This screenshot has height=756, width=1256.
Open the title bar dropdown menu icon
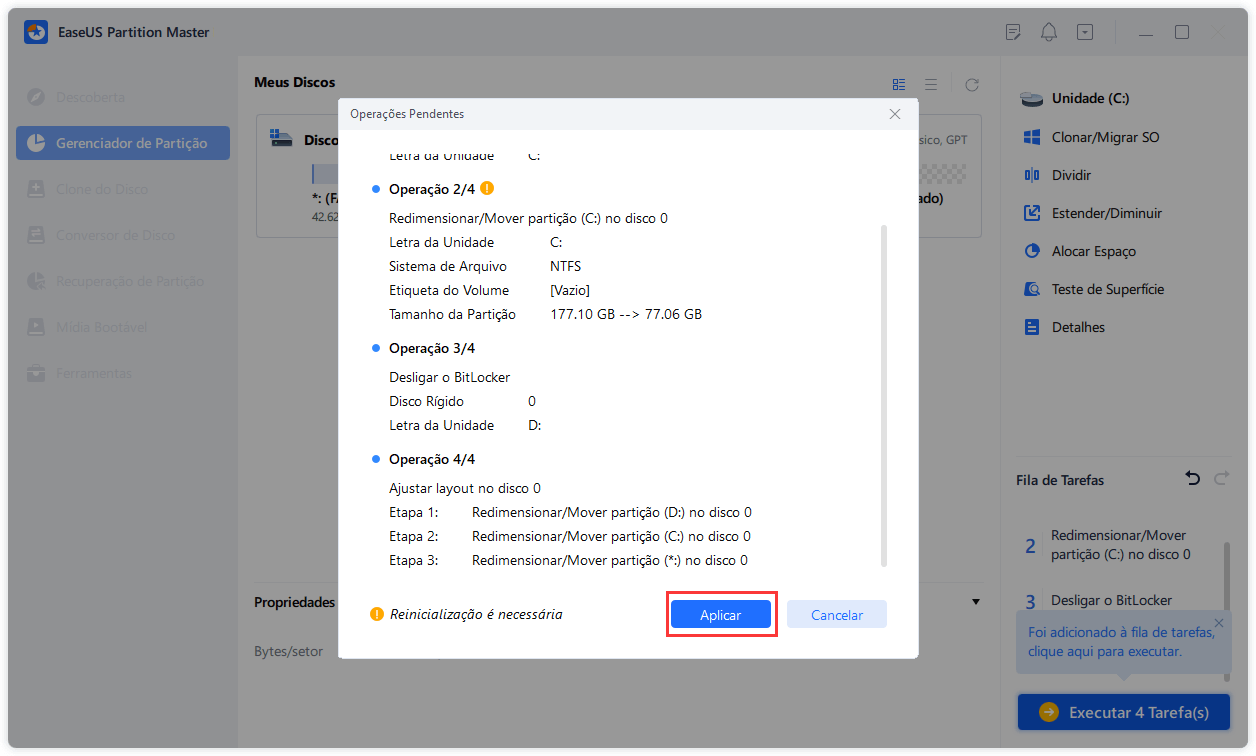[1085, 32]
